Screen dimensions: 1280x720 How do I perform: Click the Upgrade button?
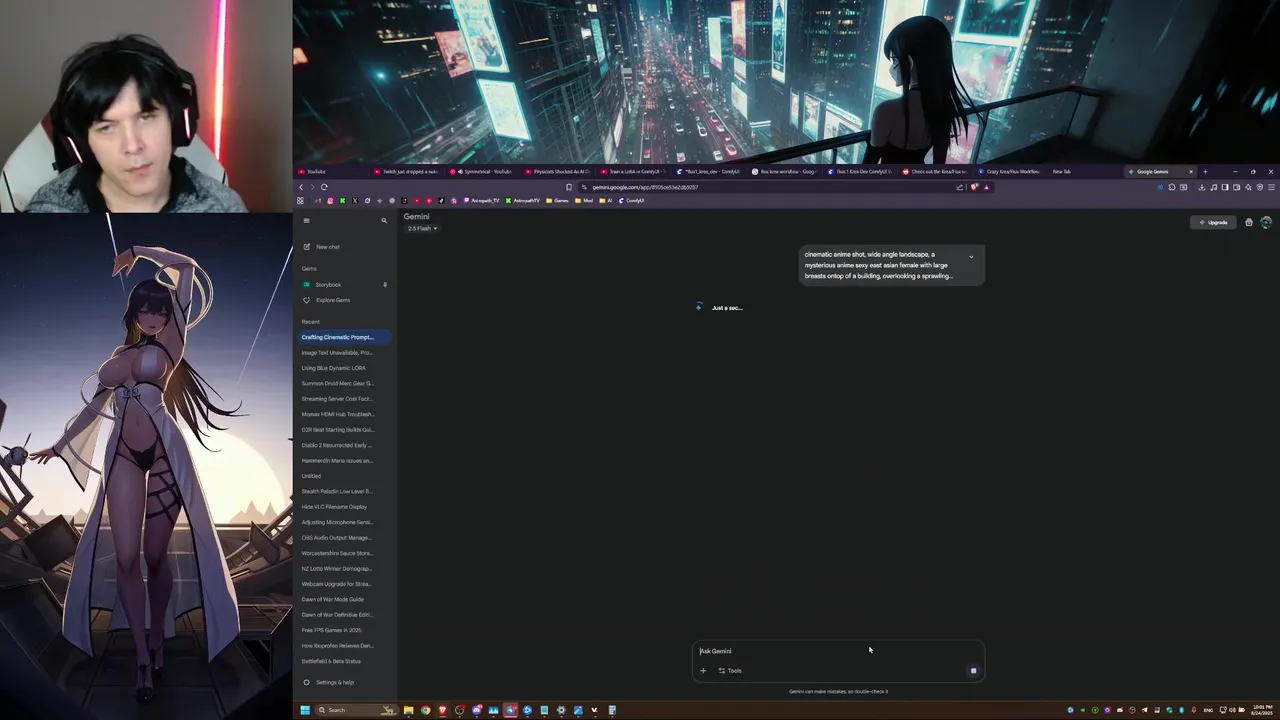(1213, 222)
